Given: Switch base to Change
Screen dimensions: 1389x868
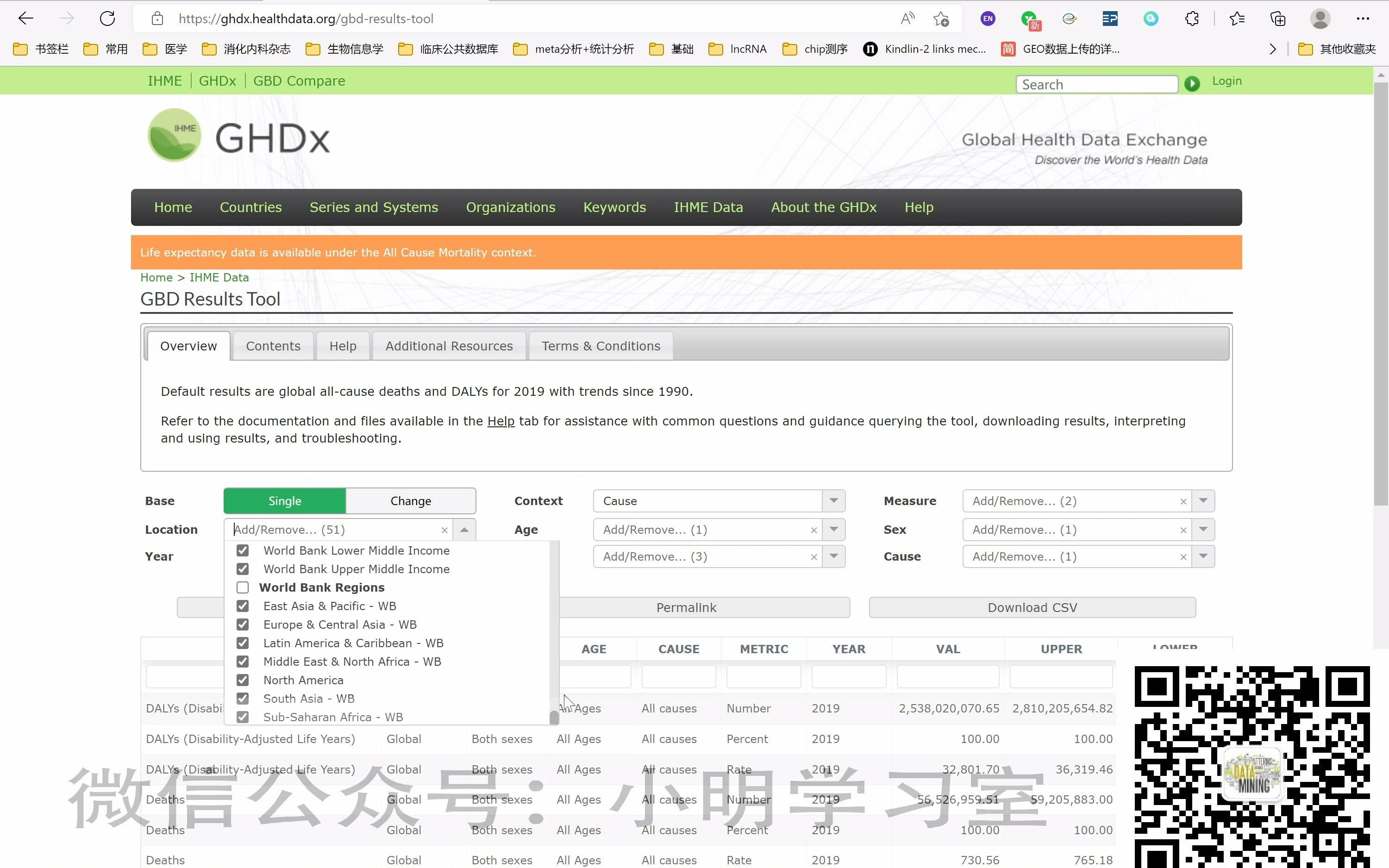Looking at the screenshot, I should [x=411, y=500].
